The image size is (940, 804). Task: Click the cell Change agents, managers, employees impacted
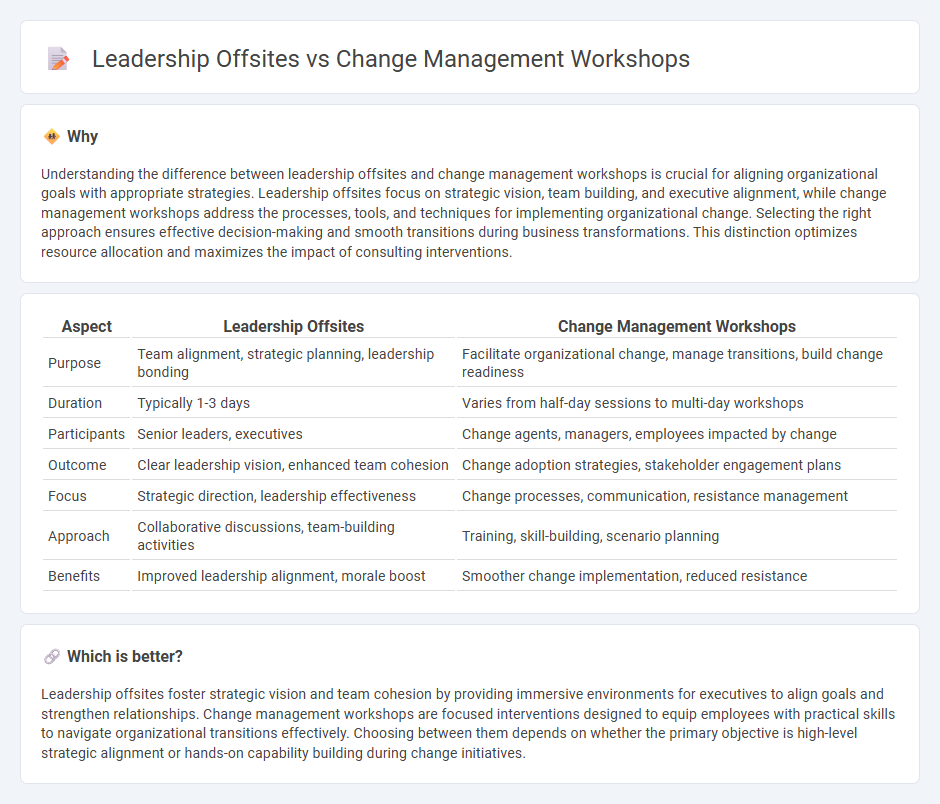tap(677, 434)
